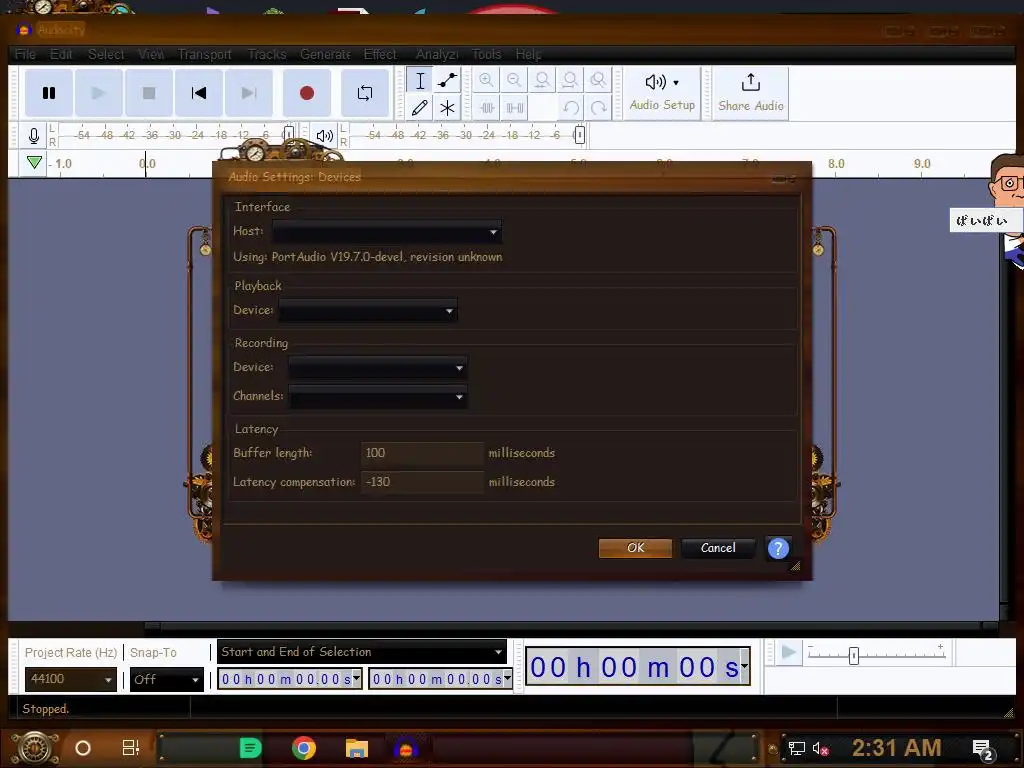Image resolution: width=1024 pixels, height=768 pixels.
Task: Click the selection end time field
Action: (441, 679)
